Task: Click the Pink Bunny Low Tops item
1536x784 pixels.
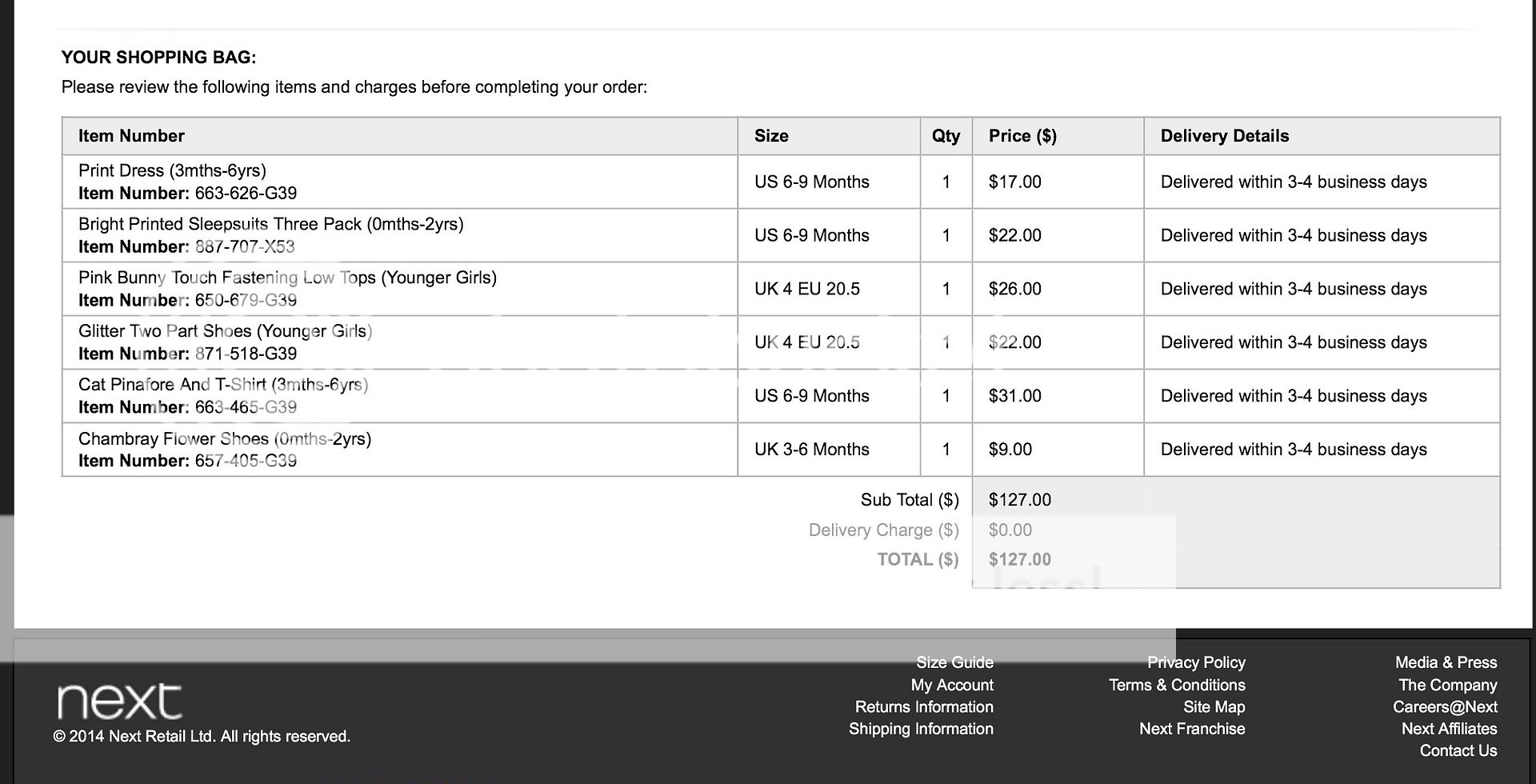Action: (287, 278)
